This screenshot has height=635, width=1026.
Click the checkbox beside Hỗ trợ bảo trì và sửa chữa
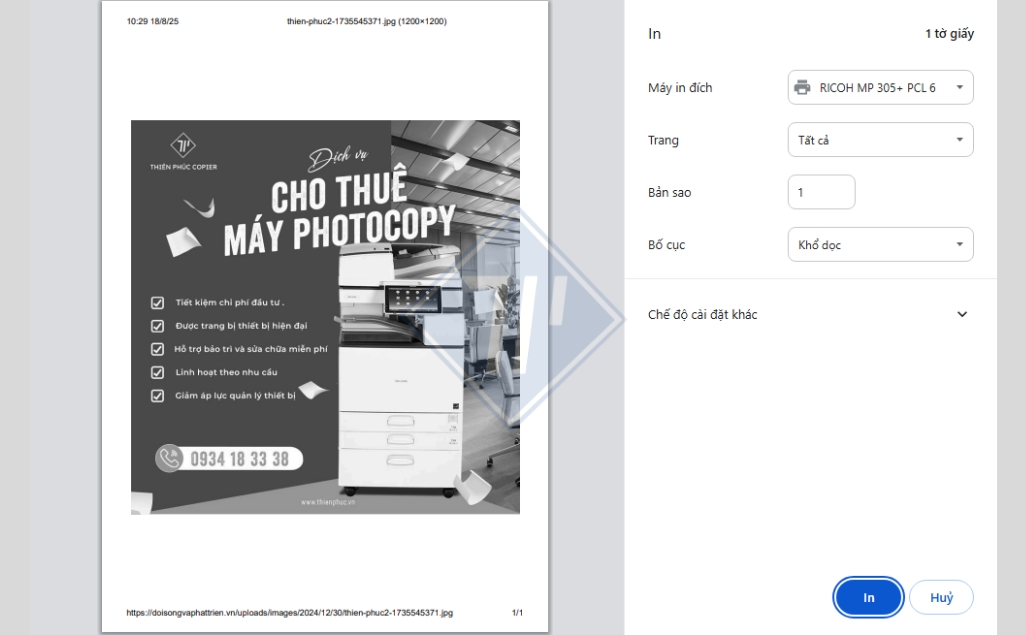point(157,349)
